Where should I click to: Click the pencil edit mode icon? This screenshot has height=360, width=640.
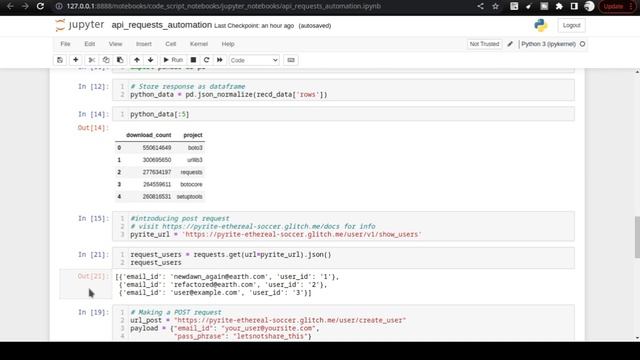click(x=510, y=44)
